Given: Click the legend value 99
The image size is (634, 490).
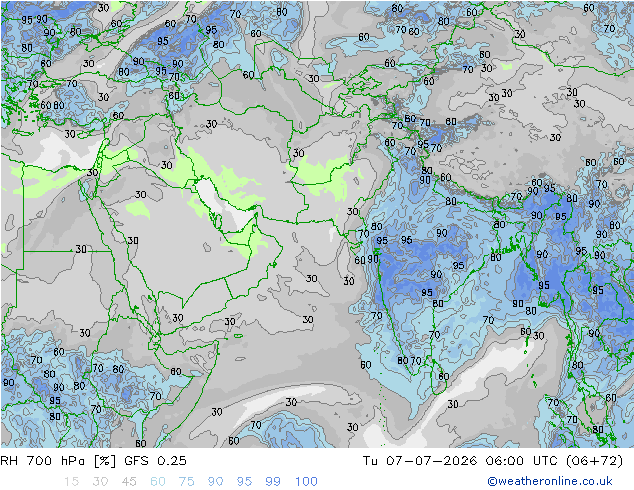Looking at the screenshot, I should tap(273, 482).
